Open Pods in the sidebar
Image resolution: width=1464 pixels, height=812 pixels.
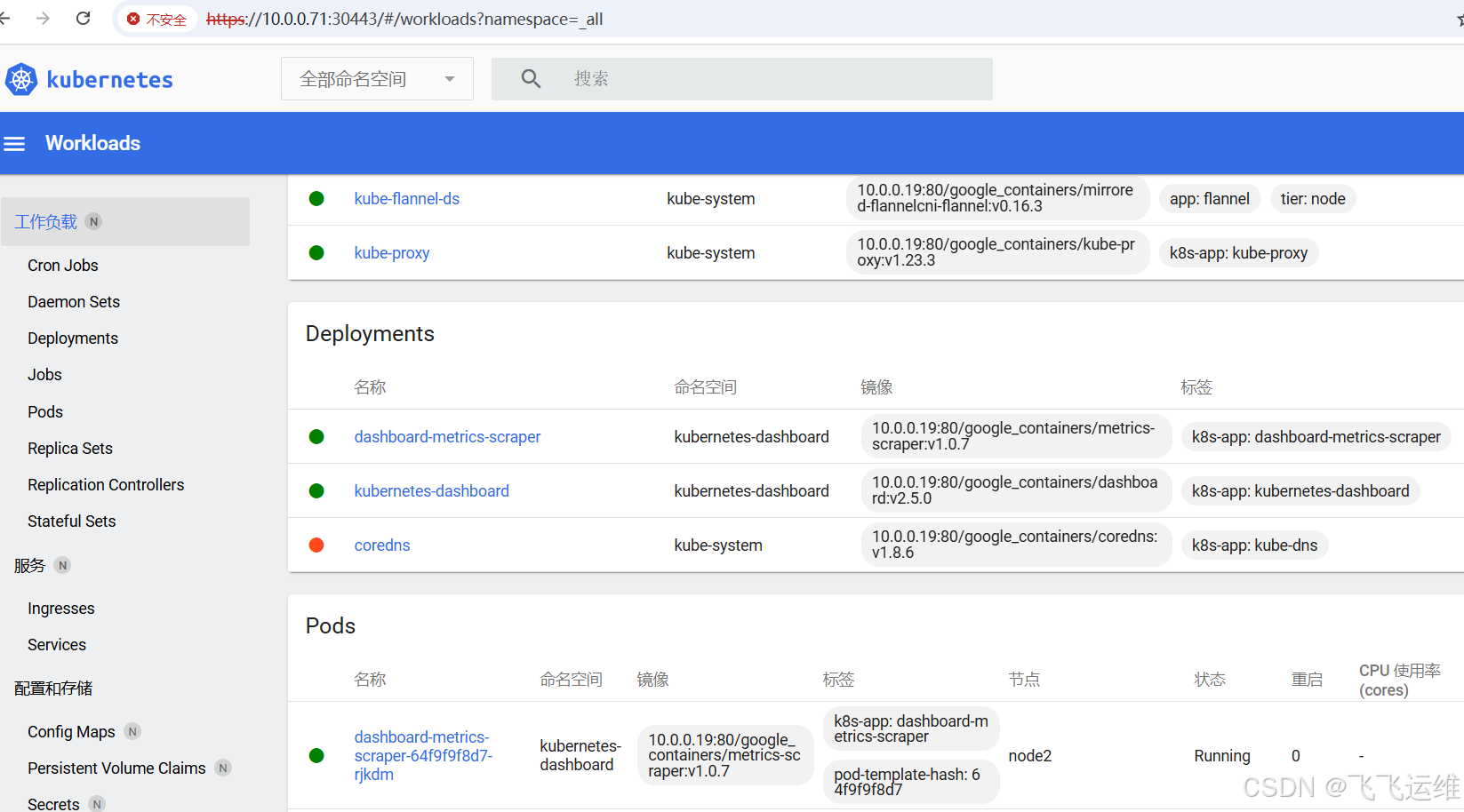pos(45,412)
